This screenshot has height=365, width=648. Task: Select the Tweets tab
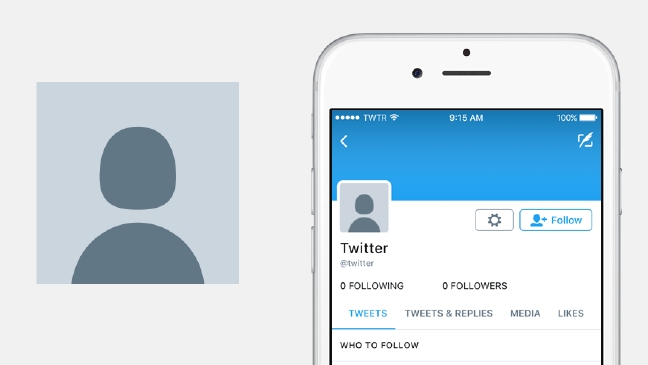(x=368, y=313)
